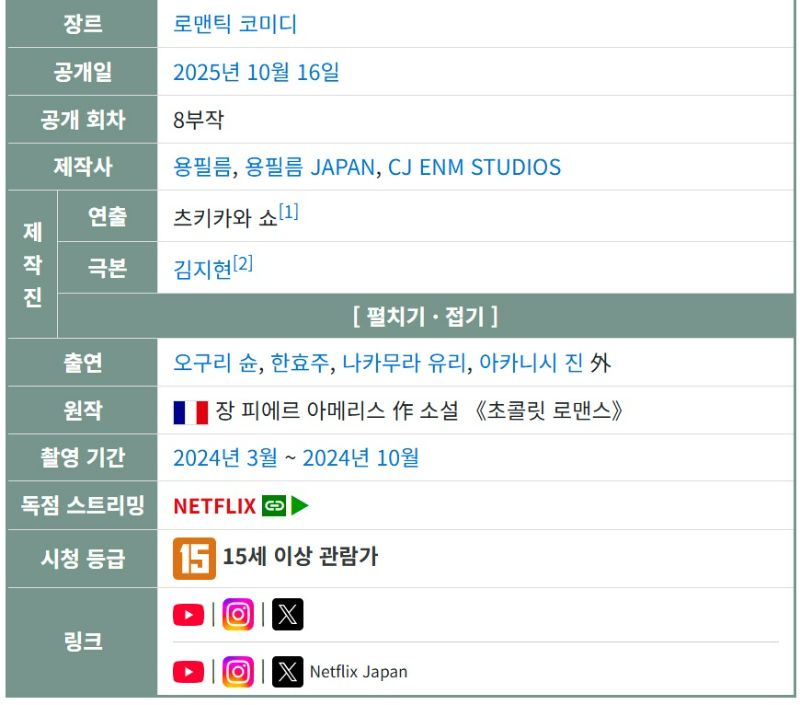The width and height of the screenshot is (800, 705).
Task: Open the 김지현 writer link
Action: pyautogui.click(x=202, y=268)
